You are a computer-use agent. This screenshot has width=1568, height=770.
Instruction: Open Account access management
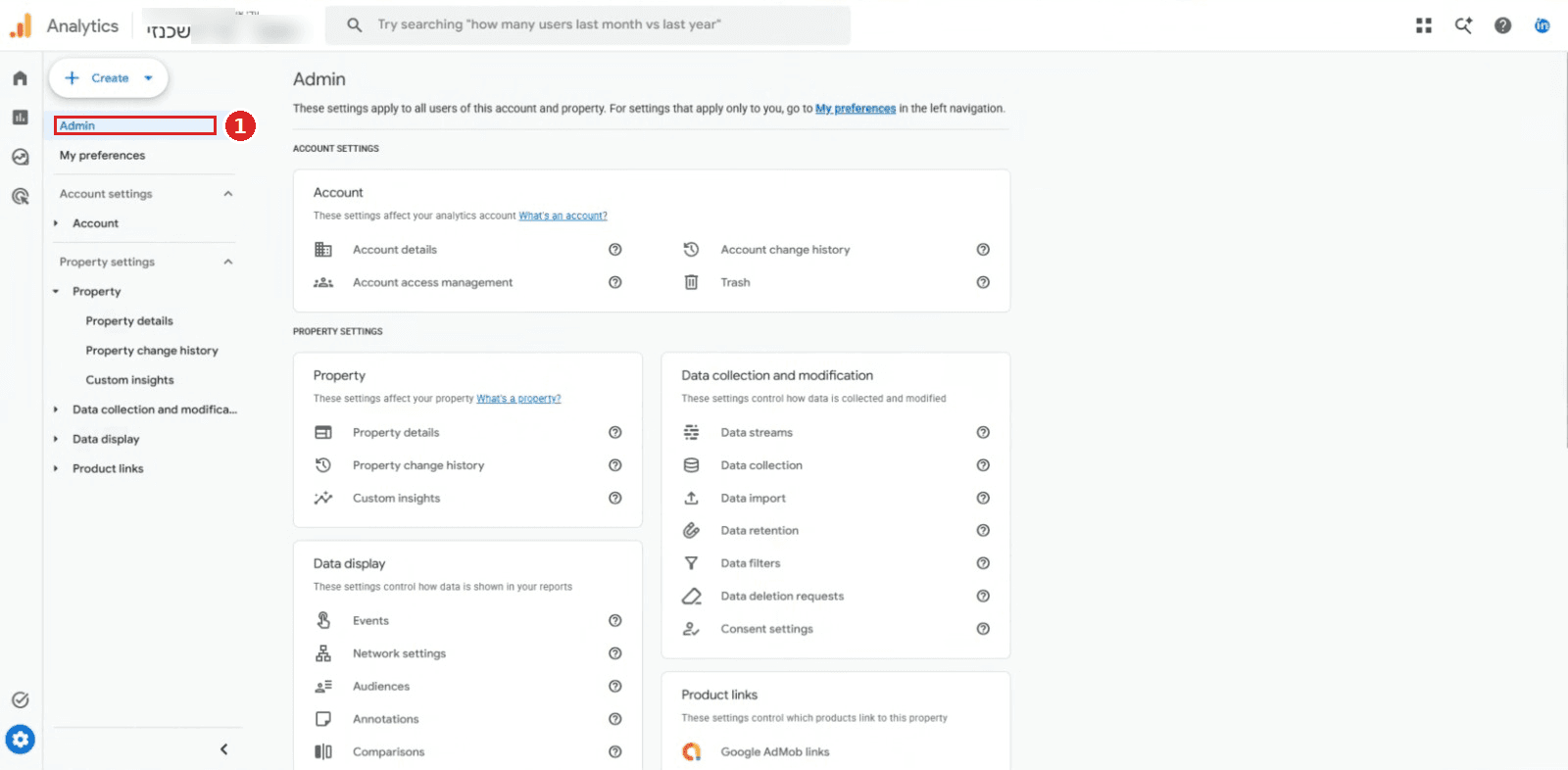coord(432,282)
